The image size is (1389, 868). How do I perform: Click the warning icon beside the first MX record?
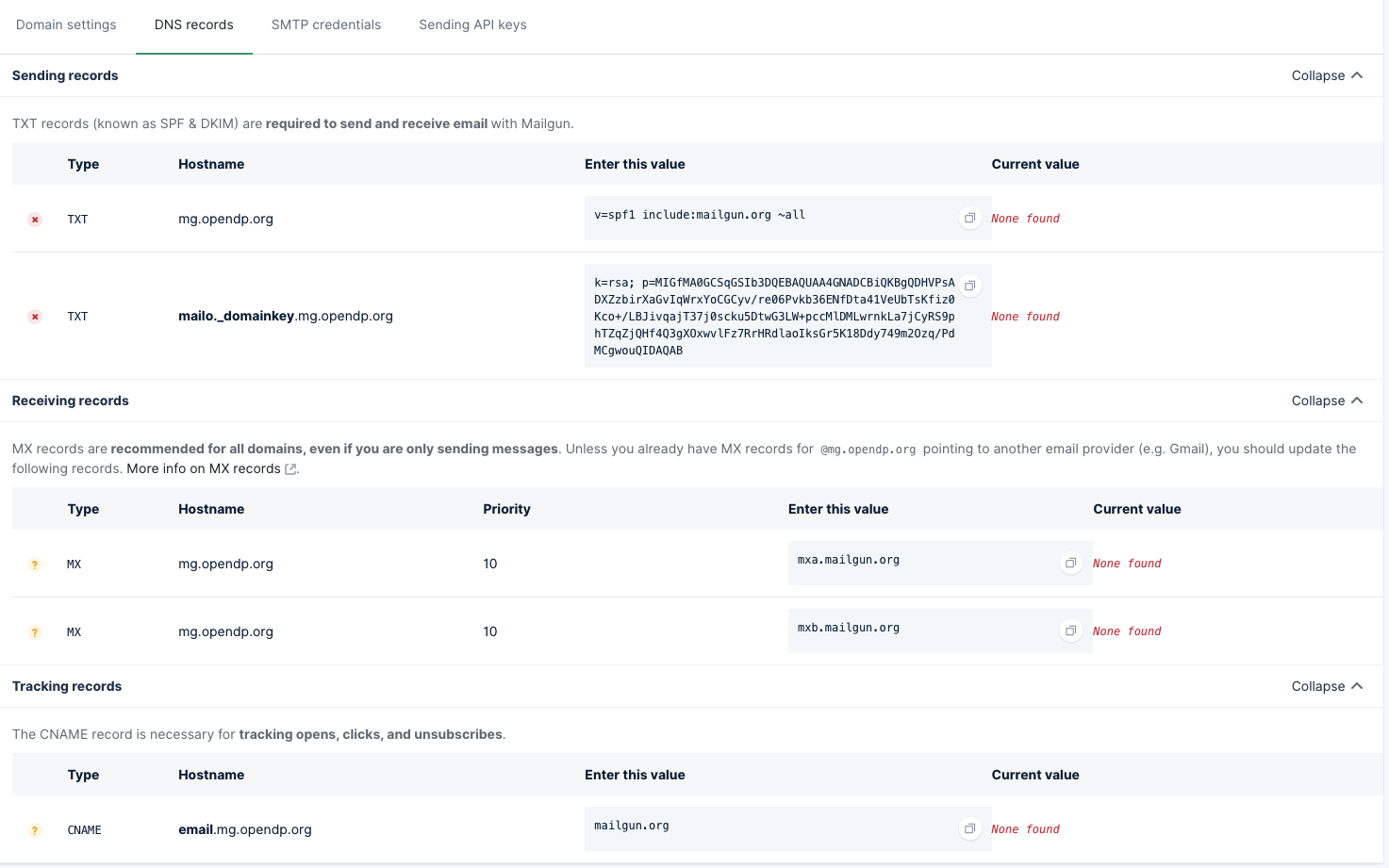point(35,565)
